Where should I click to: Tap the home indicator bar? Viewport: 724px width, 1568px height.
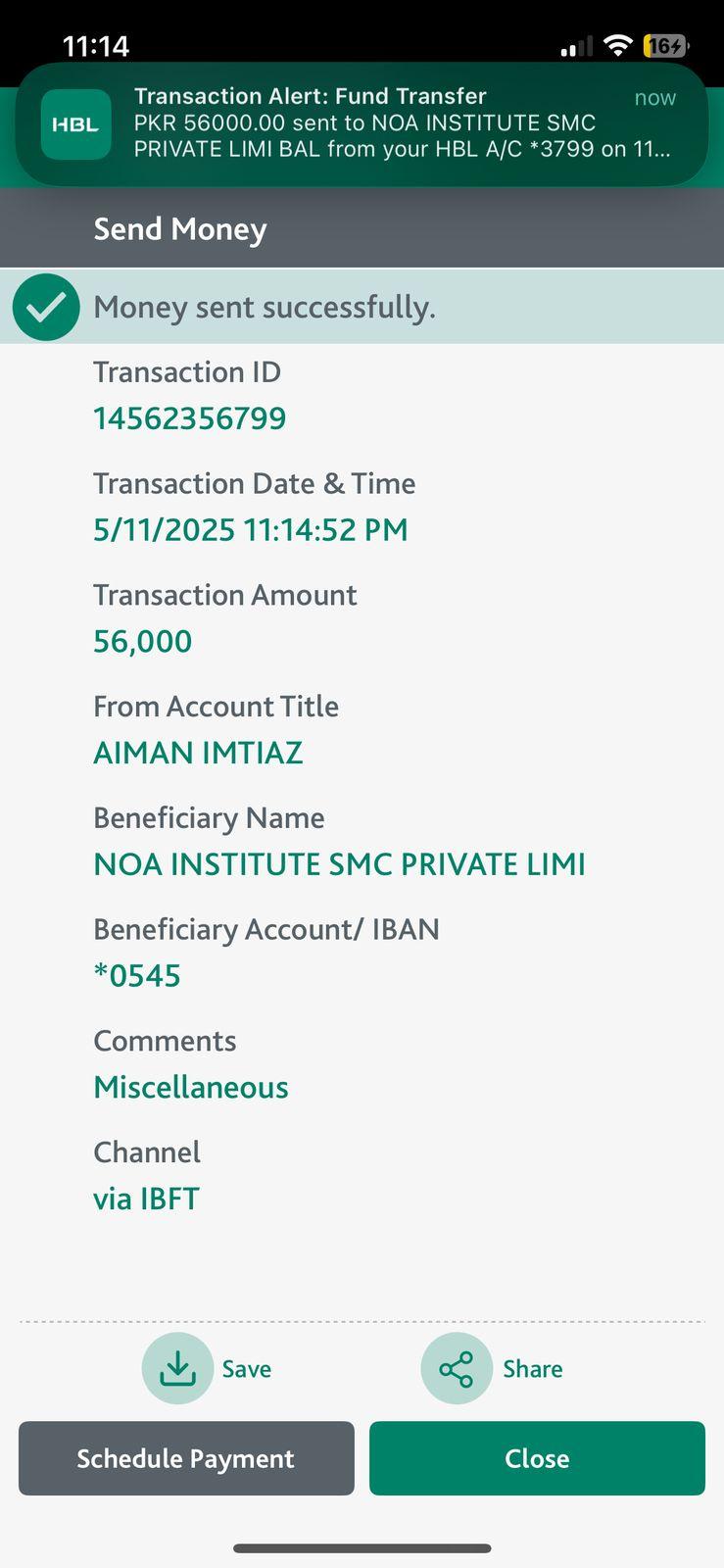[362, 1548]
